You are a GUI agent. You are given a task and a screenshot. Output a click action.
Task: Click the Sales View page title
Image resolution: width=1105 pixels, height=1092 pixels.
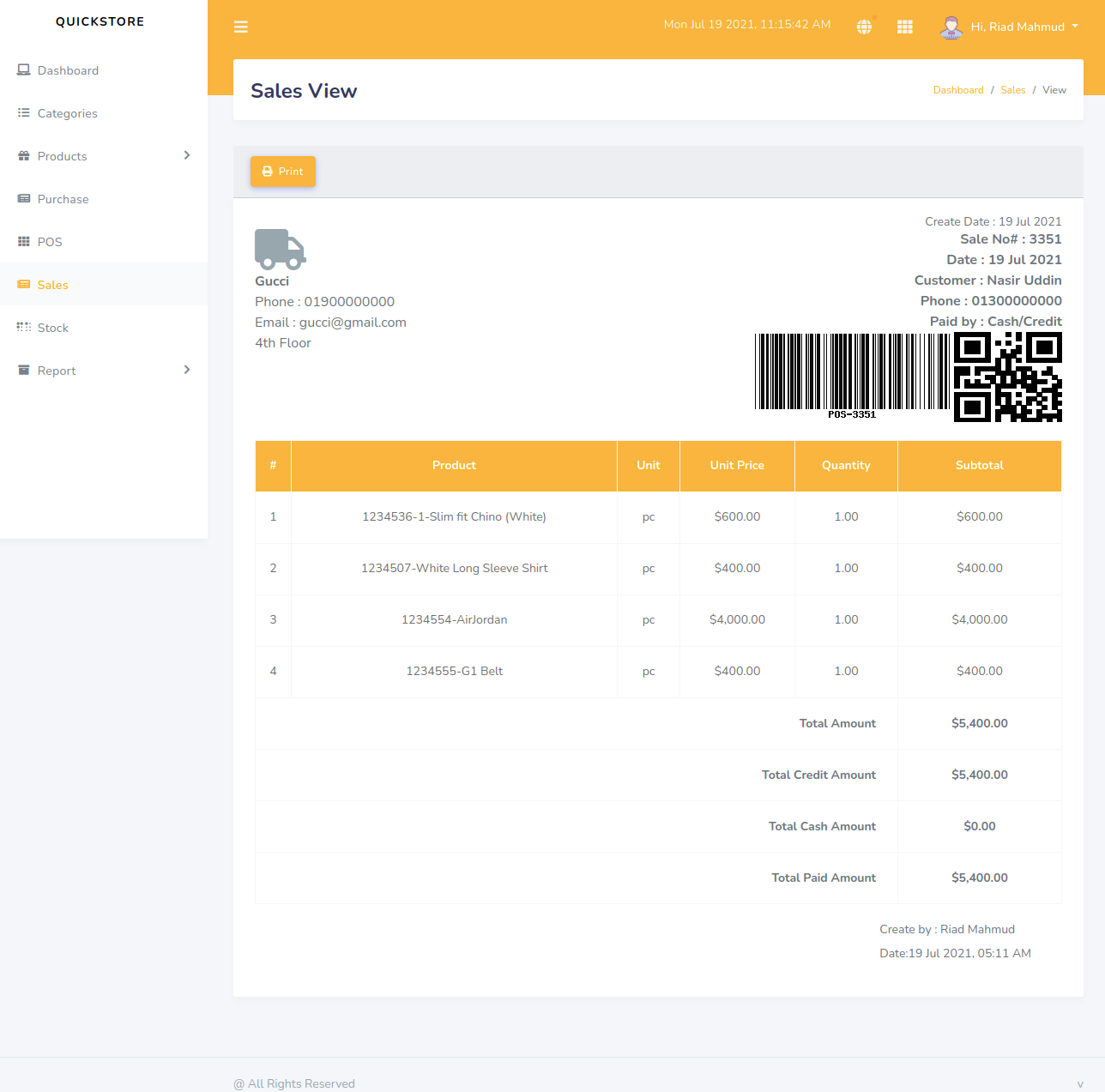[x=304, y=91]
